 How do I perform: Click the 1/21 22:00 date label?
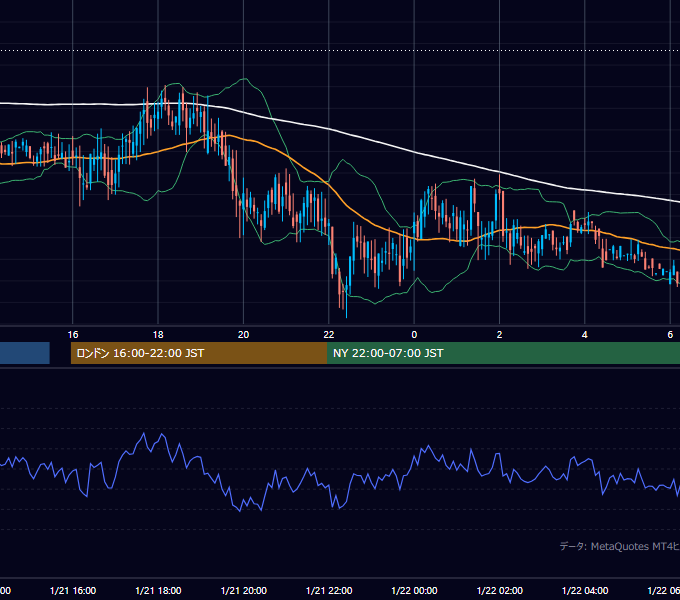[x=329, y=590]
